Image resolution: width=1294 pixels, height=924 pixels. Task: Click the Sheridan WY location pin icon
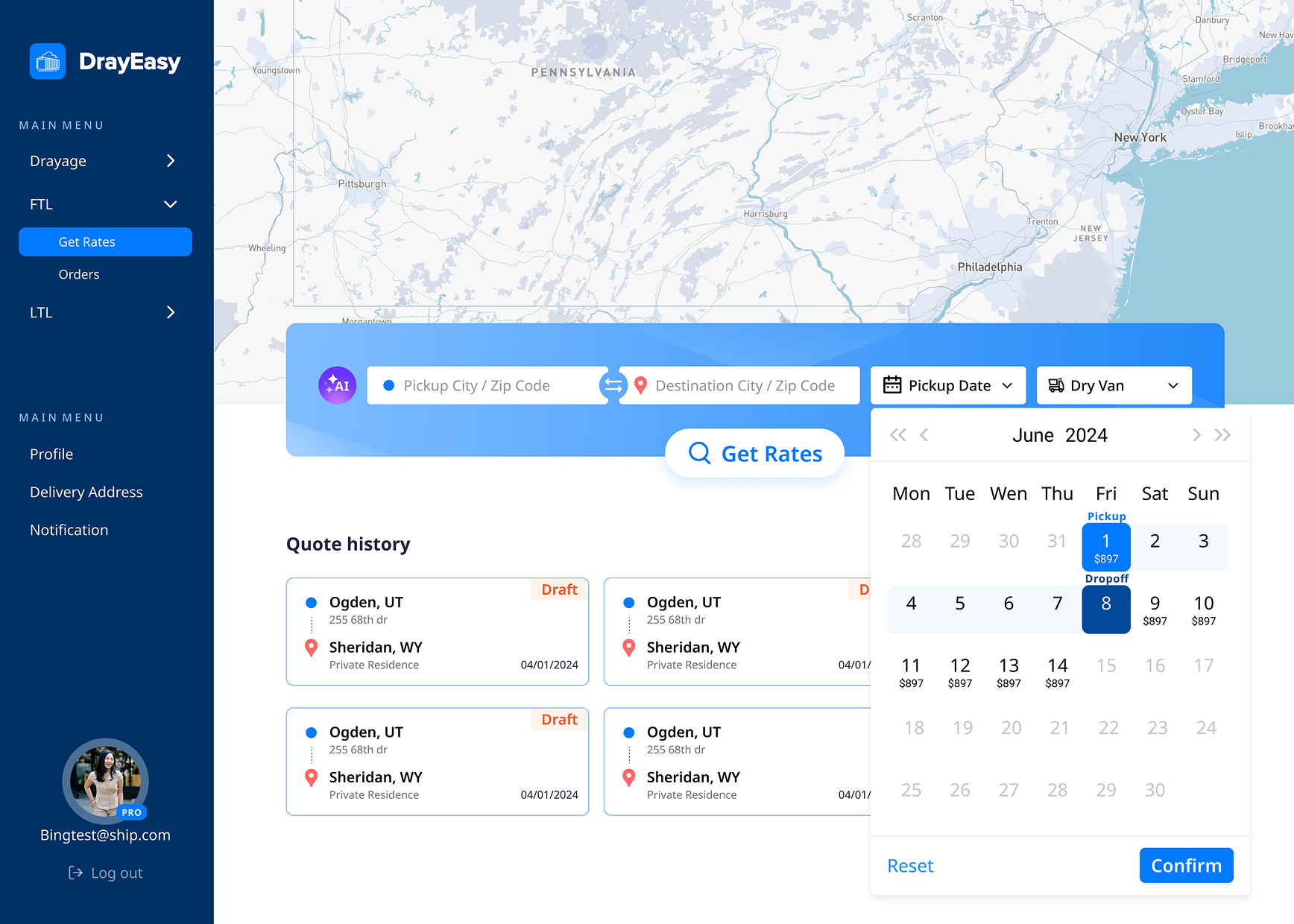coord(311,648)
